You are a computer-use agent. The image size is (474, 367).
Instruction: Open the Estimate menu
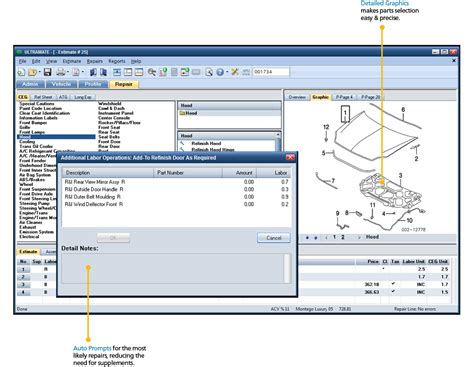pyautogui.click(x=72, y=61)
